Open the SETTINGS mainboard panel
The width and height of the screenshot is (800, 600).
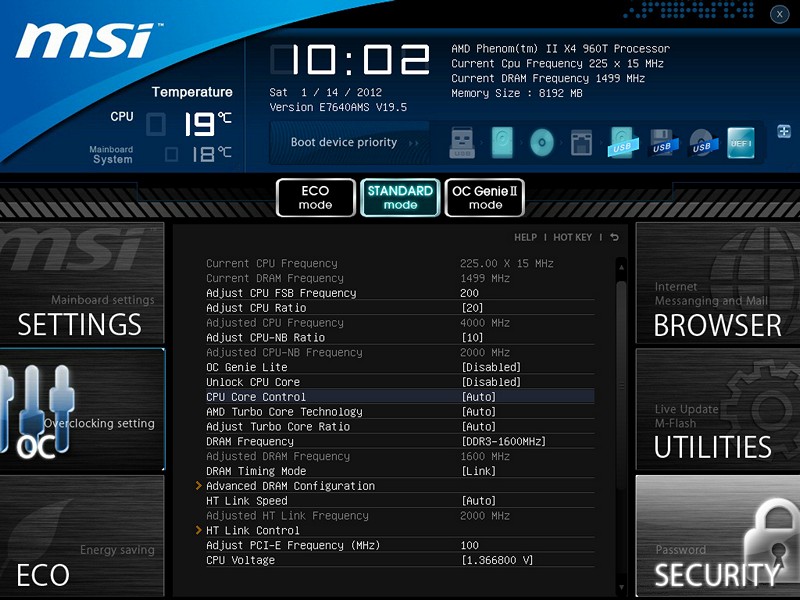click(x=82, y=283)
